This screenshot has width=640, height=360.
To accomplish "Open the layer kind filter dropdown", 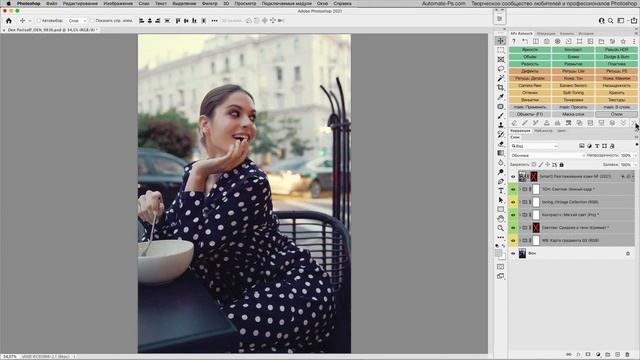I will pyautogui.click(x=534, y=146).
